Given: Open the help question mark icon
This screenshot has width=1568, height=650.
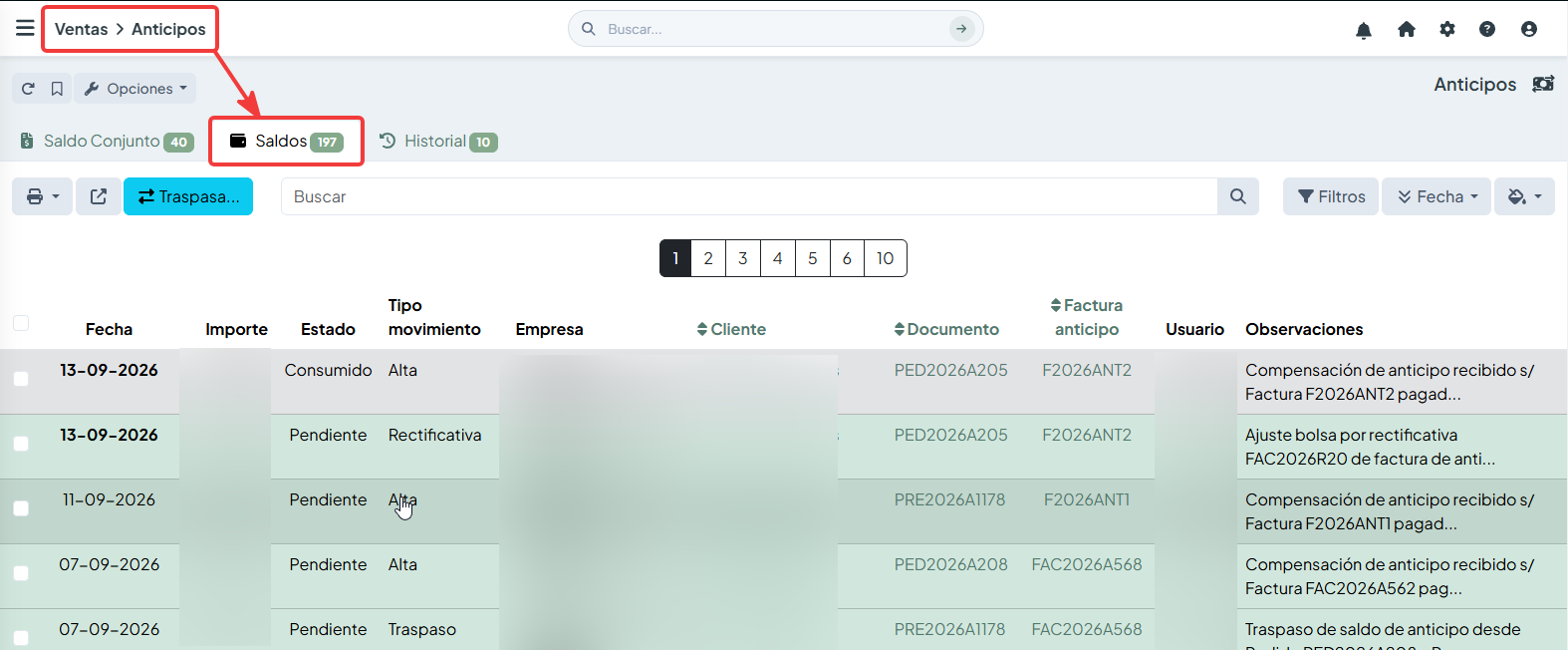Looking at the screenshot, I should pyautogui.click(x=1487, y=30).
